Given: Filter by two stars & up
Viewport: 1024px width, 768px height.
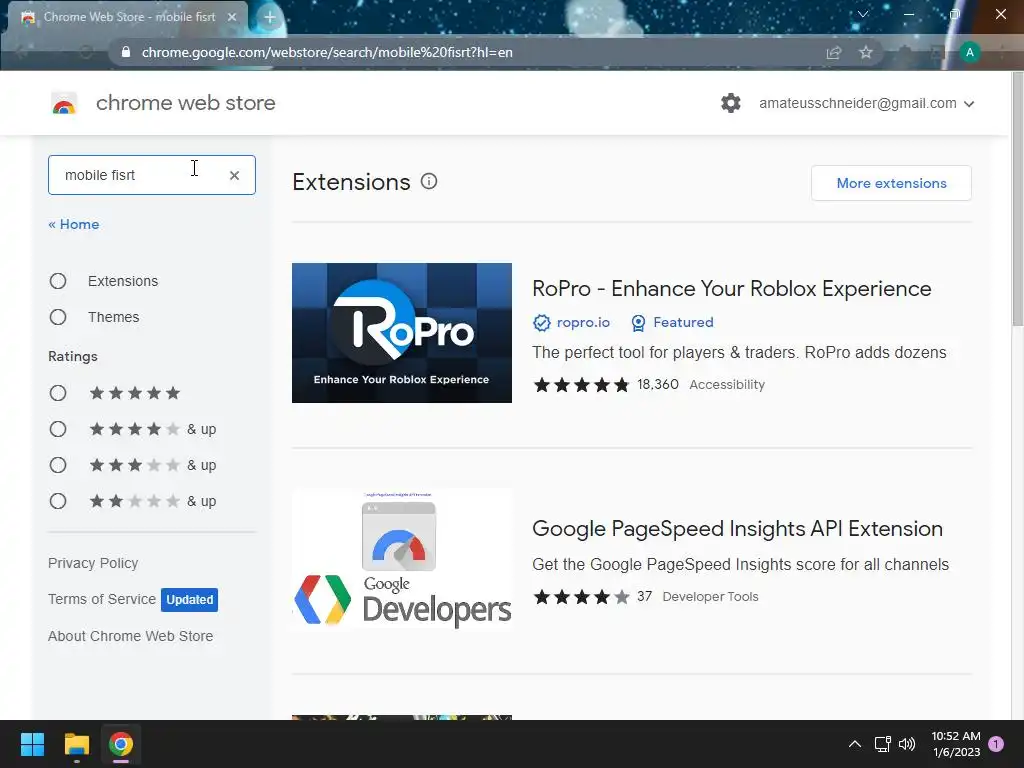Looking at the screenshot, I should pyautogui.click(x=58, y=501).
